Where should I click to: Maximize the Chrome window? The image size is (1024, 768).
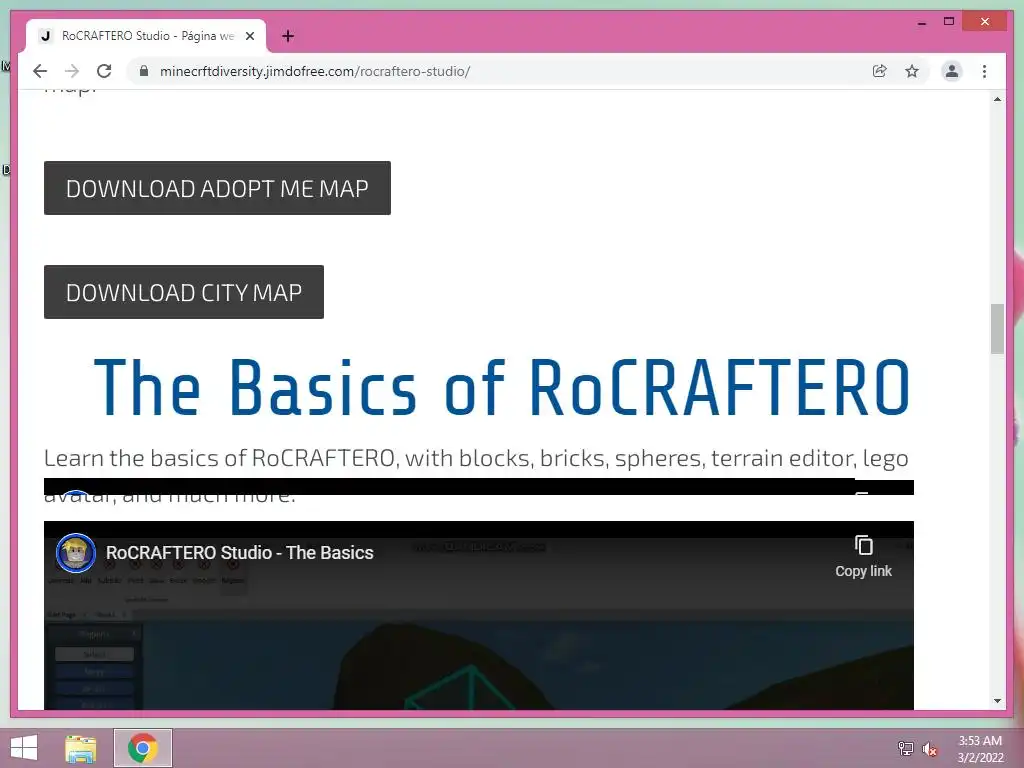(949, 22)
